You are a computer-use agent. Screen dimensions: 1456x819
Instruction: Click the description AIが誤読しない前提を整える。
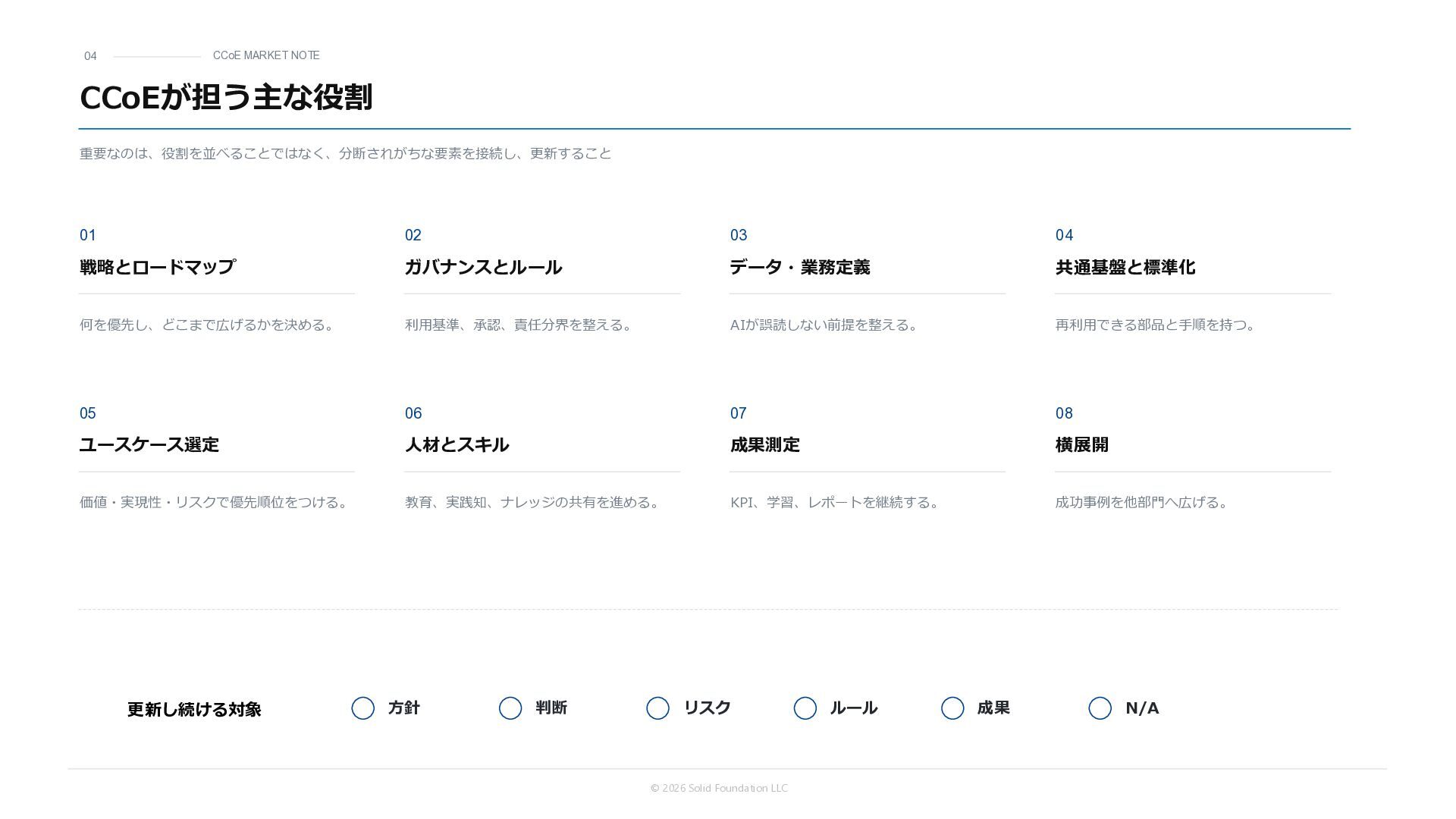824,325
